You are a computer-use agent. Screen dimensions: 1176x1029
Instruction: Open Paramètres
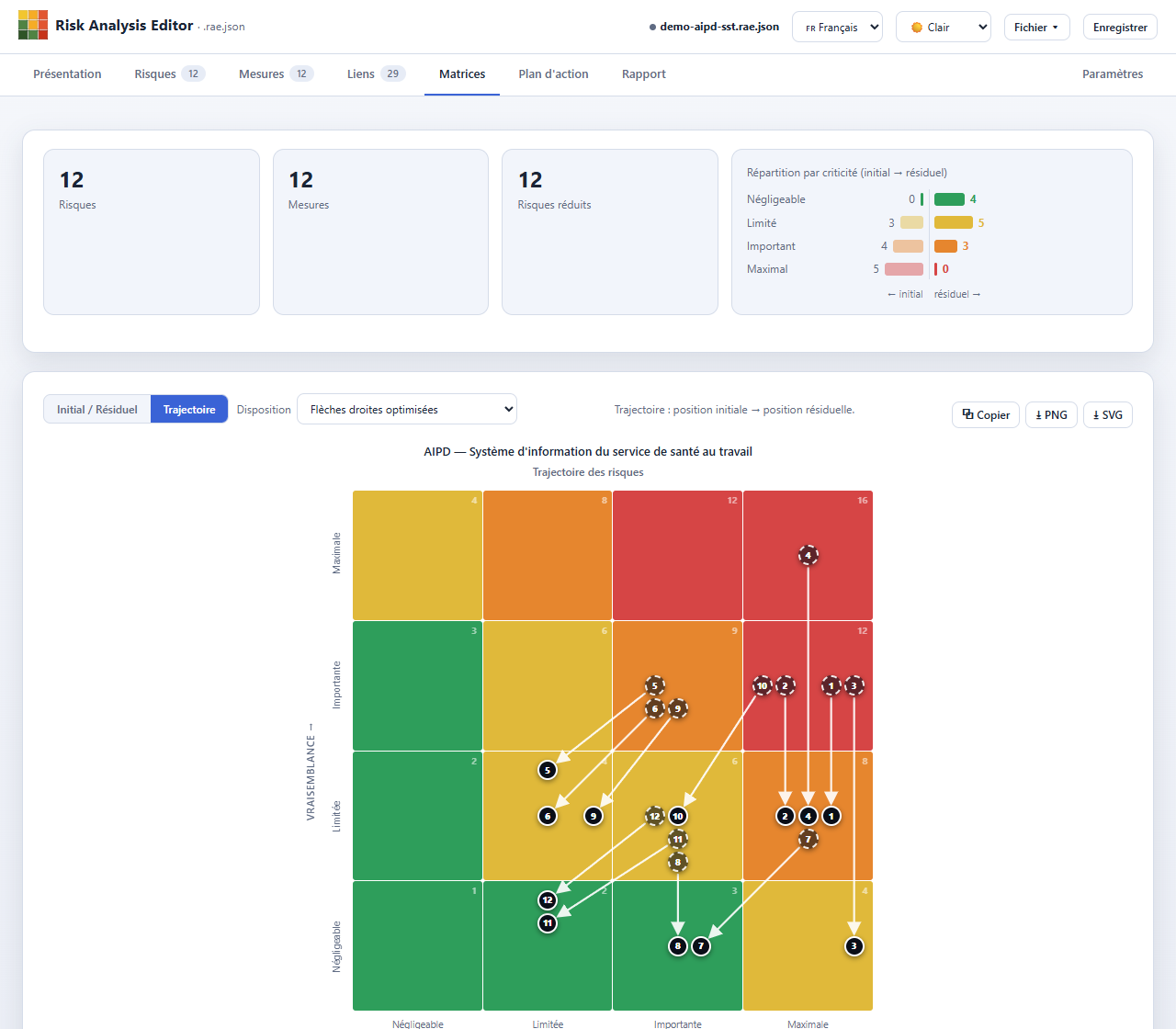coord(1113,74)
